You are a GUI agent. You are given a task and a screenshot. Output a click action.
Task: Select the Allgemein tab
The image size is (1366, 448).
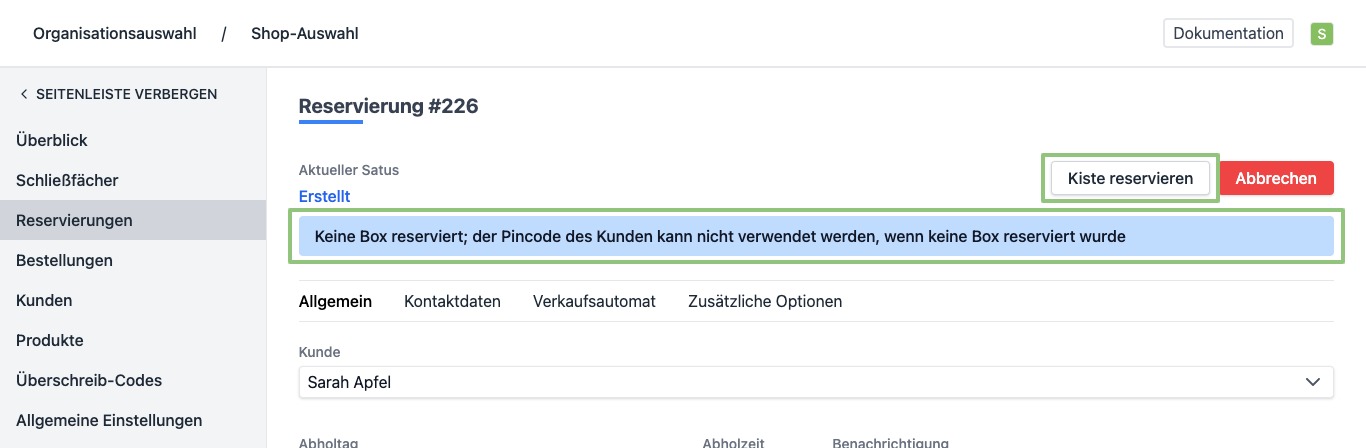[x=335, y=301]
